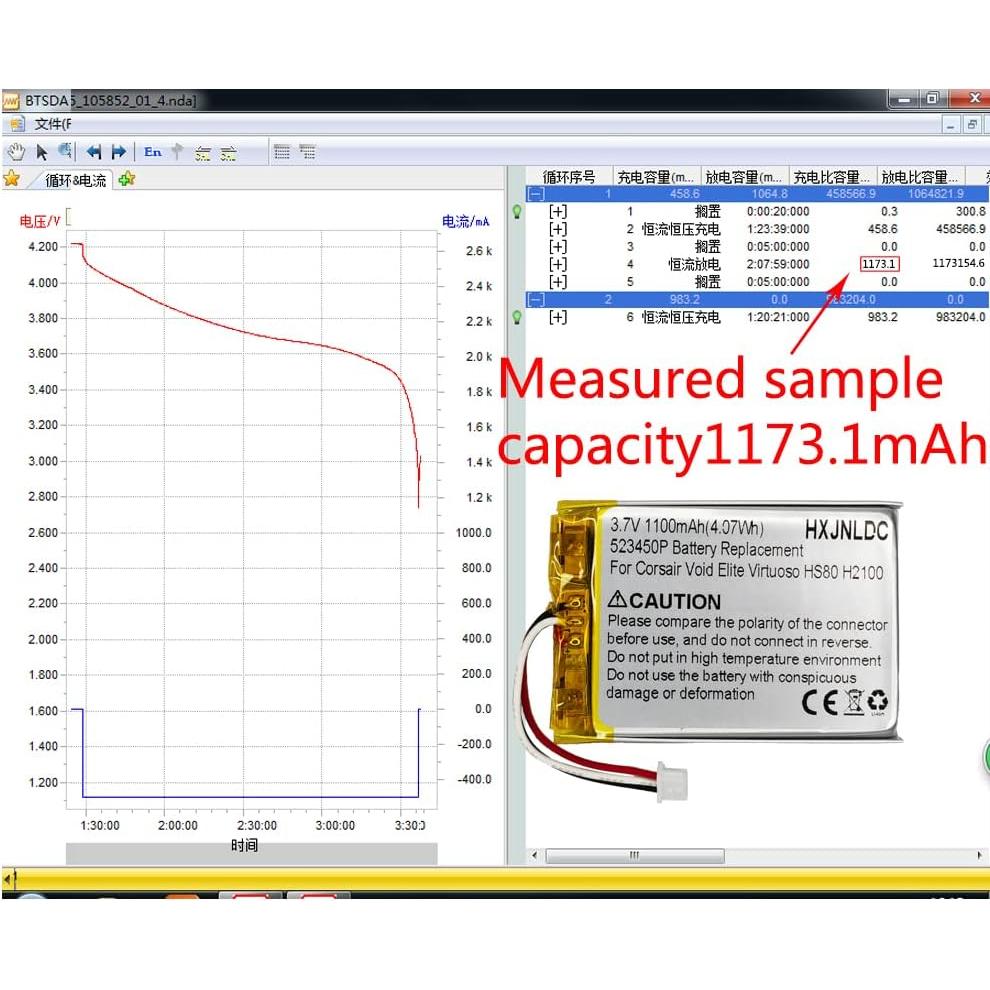Open the 文件 menu
The width and height of the screenshot is (990, 990).
tap(52, 125)
